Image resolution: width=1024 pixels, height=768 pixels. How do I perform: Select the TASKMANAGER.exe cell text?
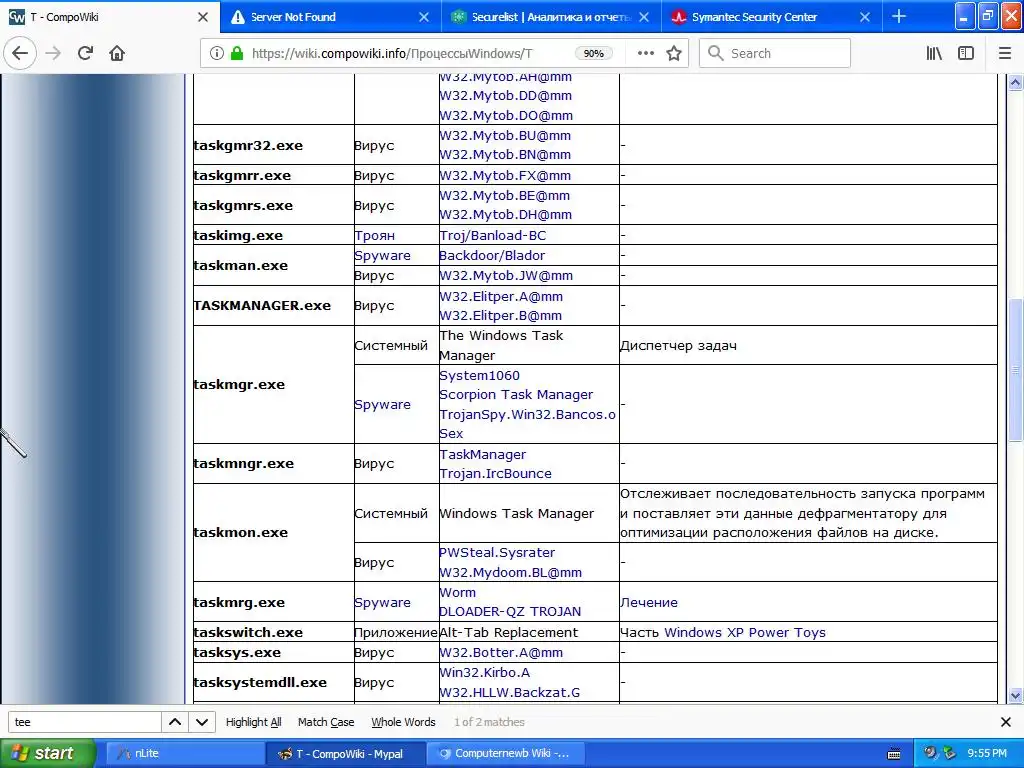point(262,306)
